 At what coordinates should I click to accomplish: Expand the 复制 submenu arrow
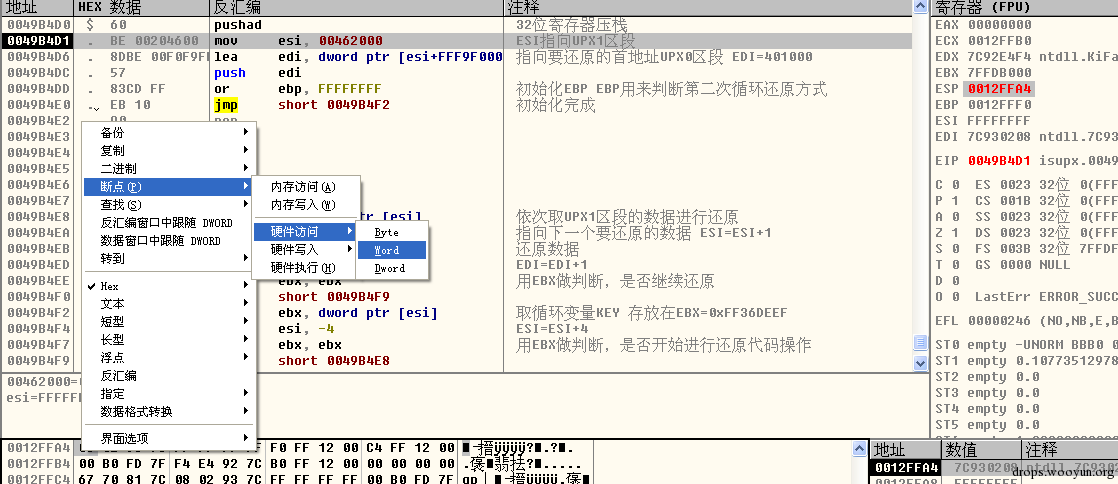pos(246,150)
